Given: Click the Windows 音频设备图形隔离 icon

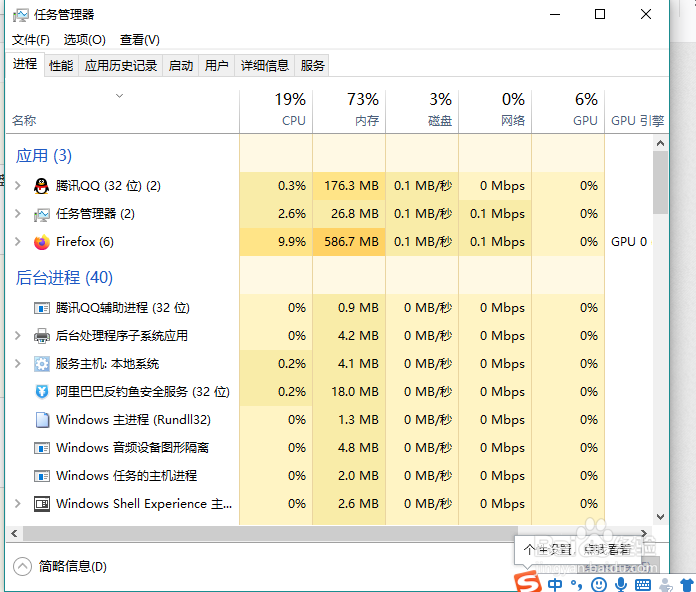Looking at the screenshot, I should coord(42,448).
